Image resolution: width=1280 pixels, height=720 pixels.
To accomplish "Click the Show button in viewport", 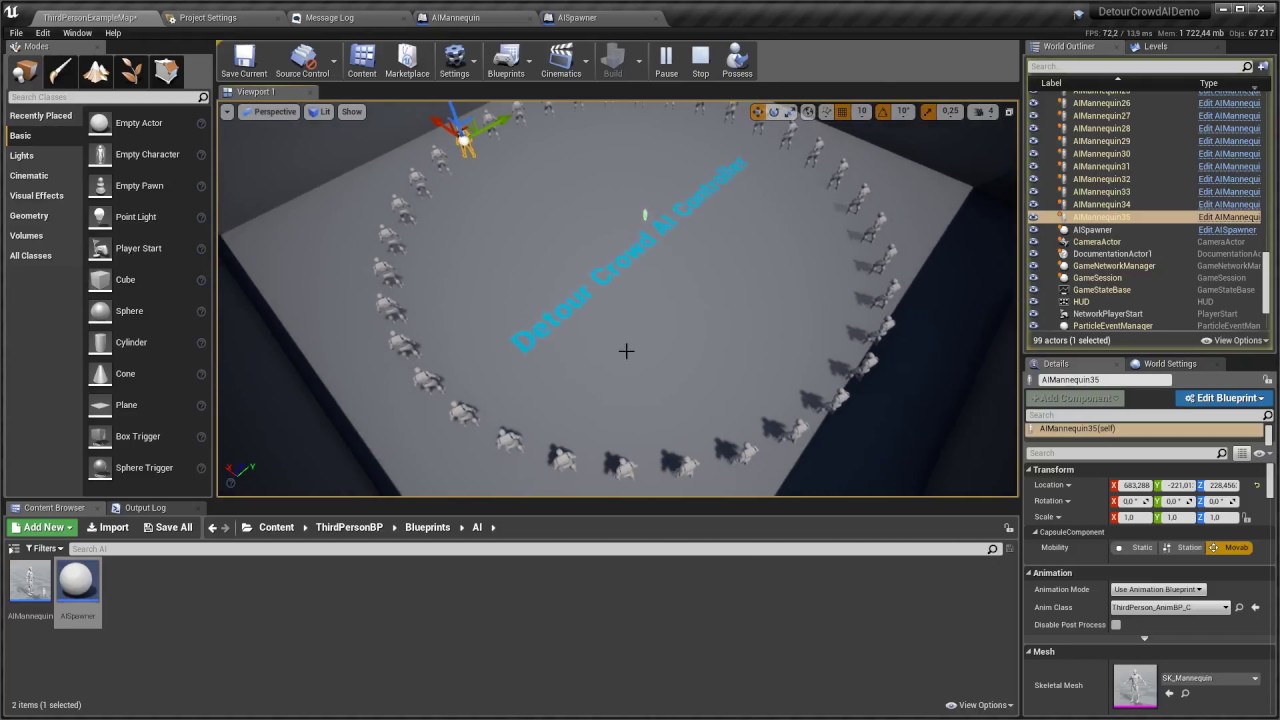I will (352, 112).
